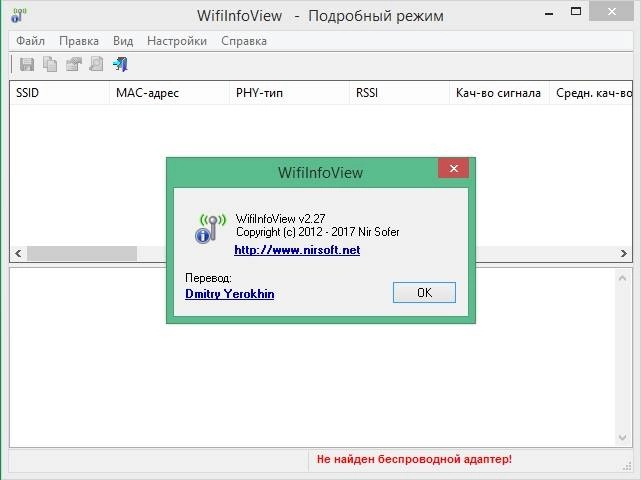Screen dimensions: 641x480
Task: Click the Exit toolbar icon
Action: [121, 64]
